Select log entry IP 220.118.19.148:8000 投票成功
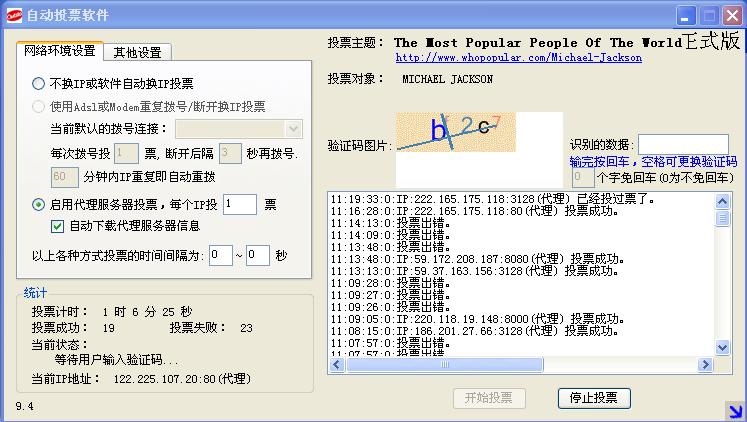 coord(478,319)
